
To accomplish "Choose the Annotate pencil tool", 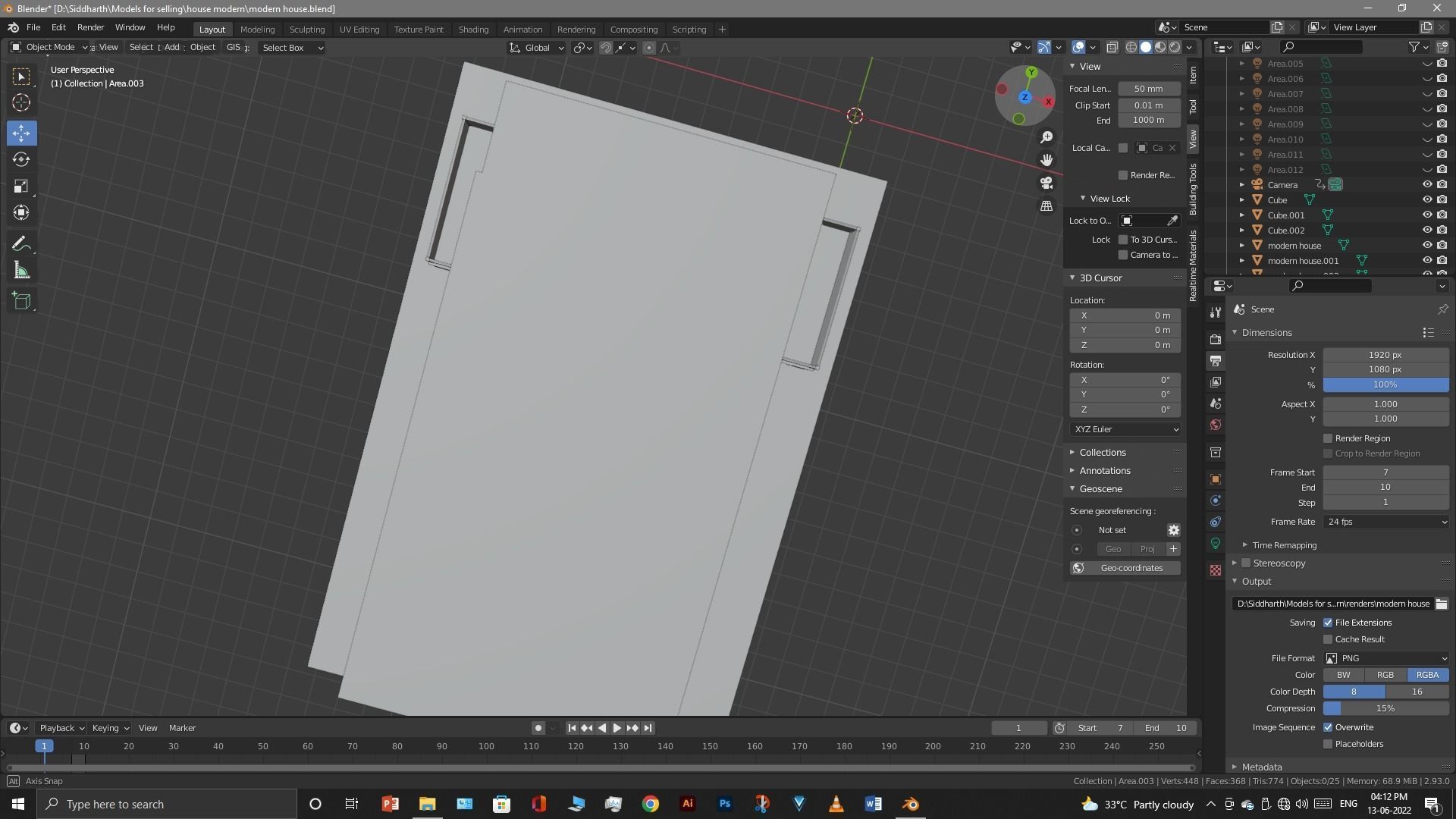I will click(21, 244).
